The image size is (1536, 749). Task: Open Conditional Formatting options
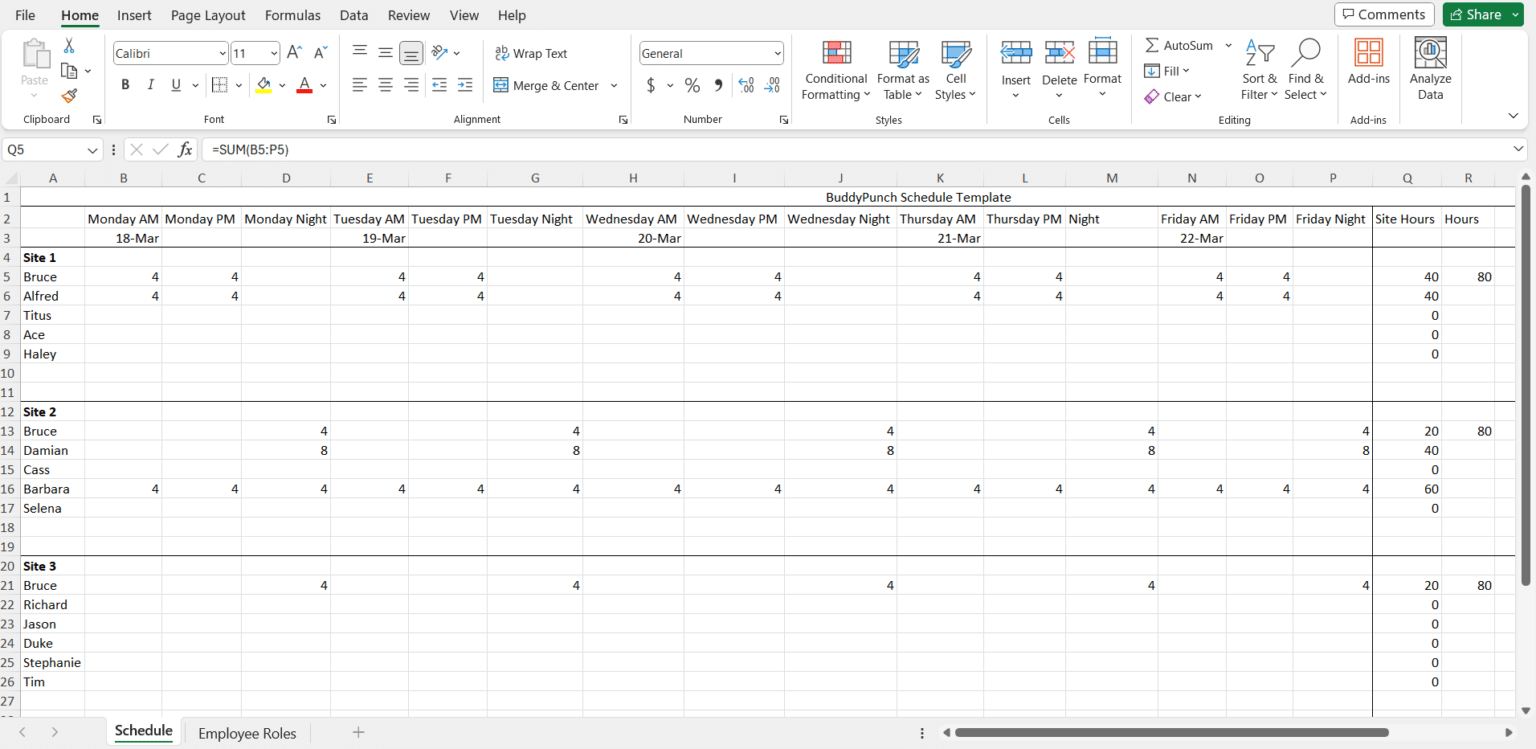pyautogui.click(x=836, y=70)
